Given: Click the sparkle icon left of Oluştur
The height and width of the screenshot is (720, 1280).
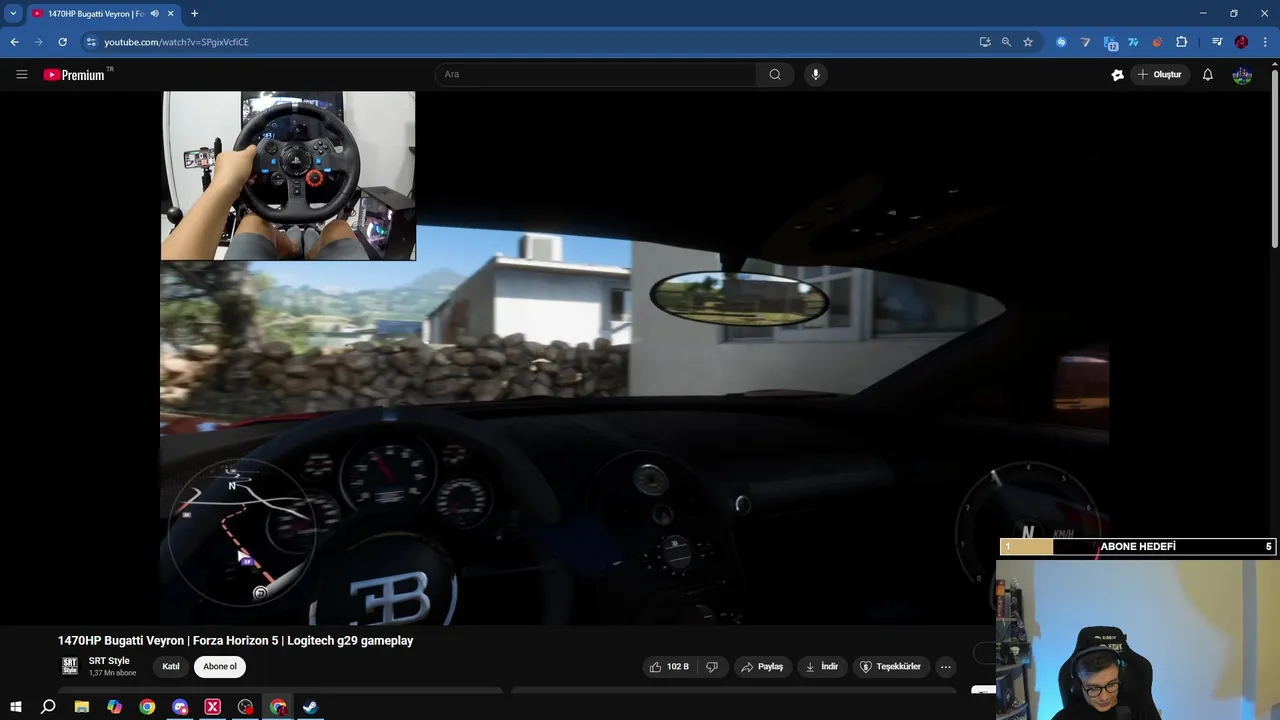Looking at the screenshot, I should click(1118, 74).
